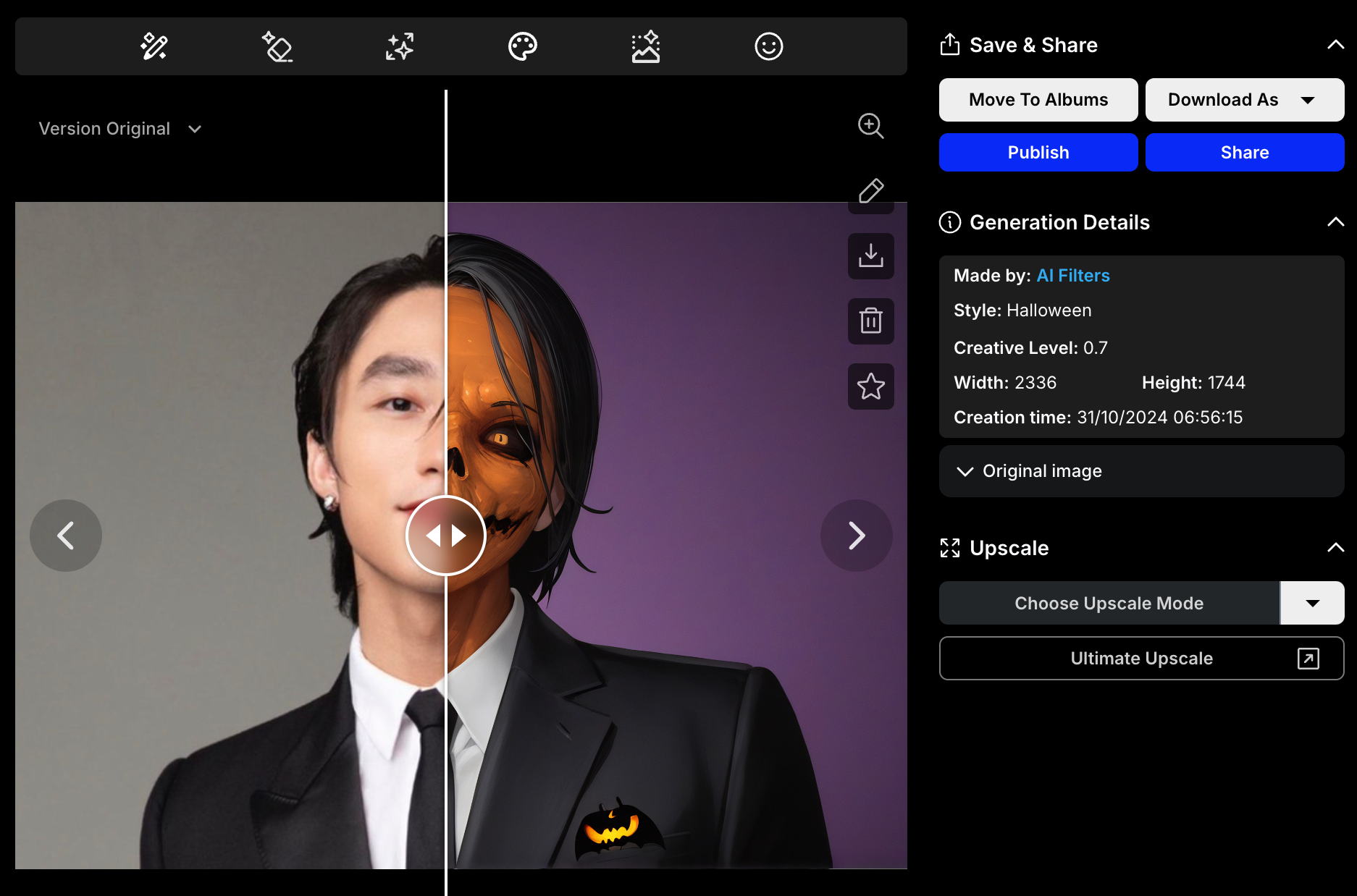Click the download icon beside image
Image resolution: width=1357 pixels, height=896 pixels.
(x=871, y=256)
